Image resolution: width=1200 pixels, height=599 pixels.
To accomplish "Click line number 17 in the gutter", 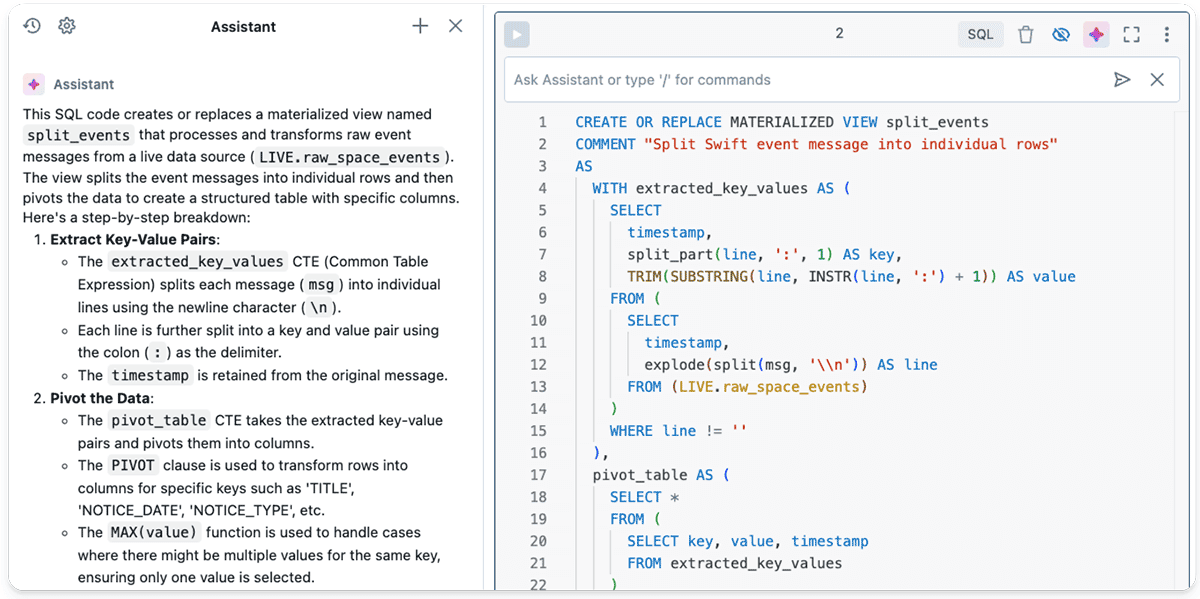I will pyautogui.click(x=538, y=475).
